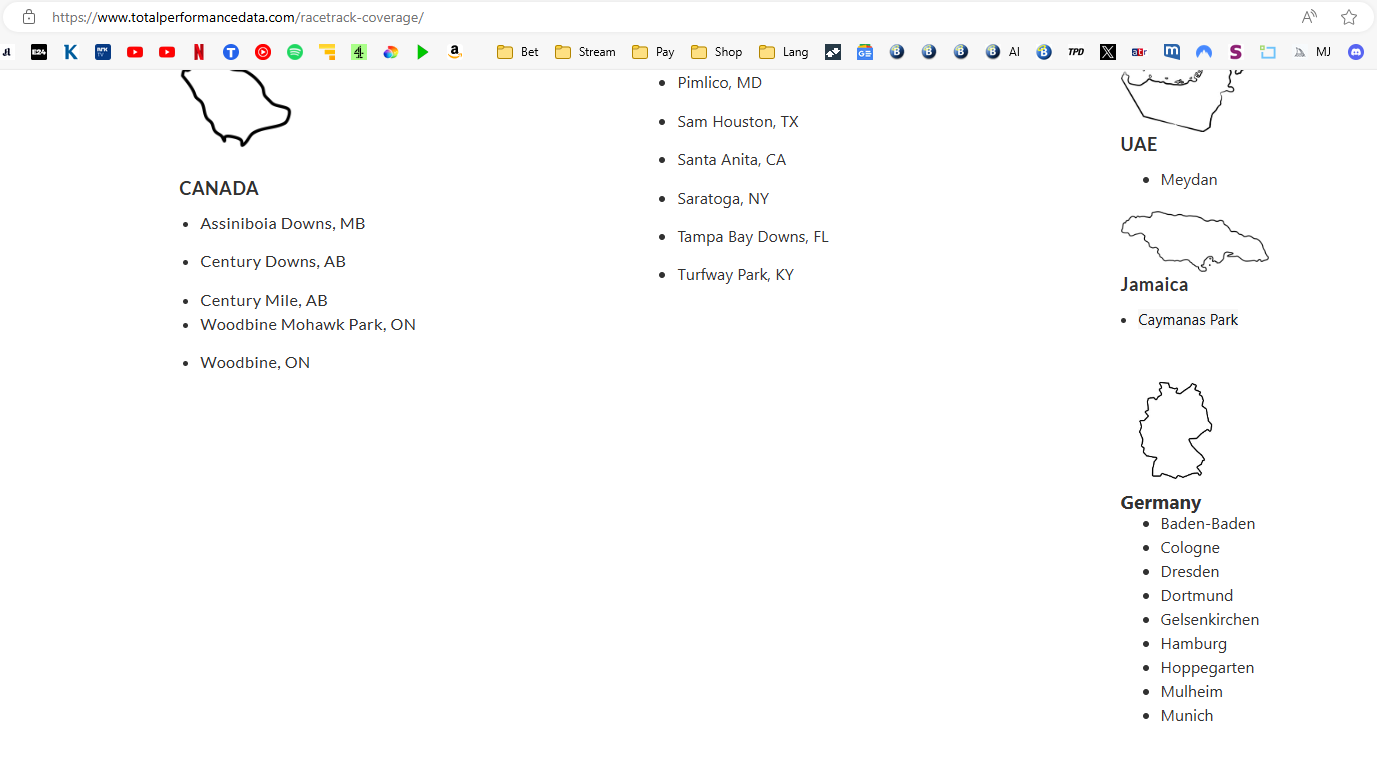Viewport: 1377px width, 771px height.
Task: Open the Spotify bookmark
Action: (x=295, y=52)
